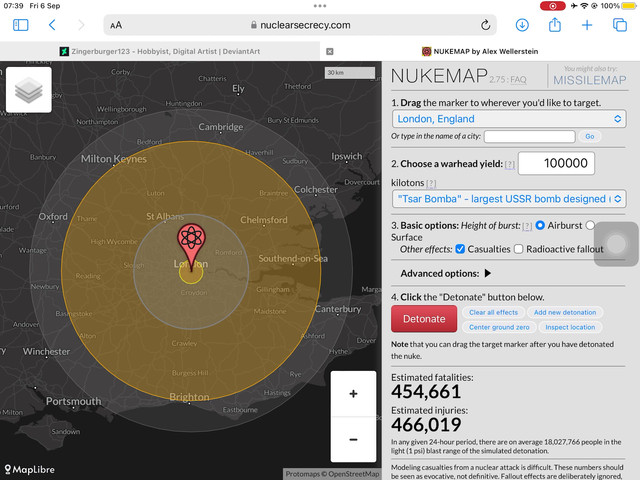
Task: Click the Oxford label on the map
Action: (x=53, y=216)
